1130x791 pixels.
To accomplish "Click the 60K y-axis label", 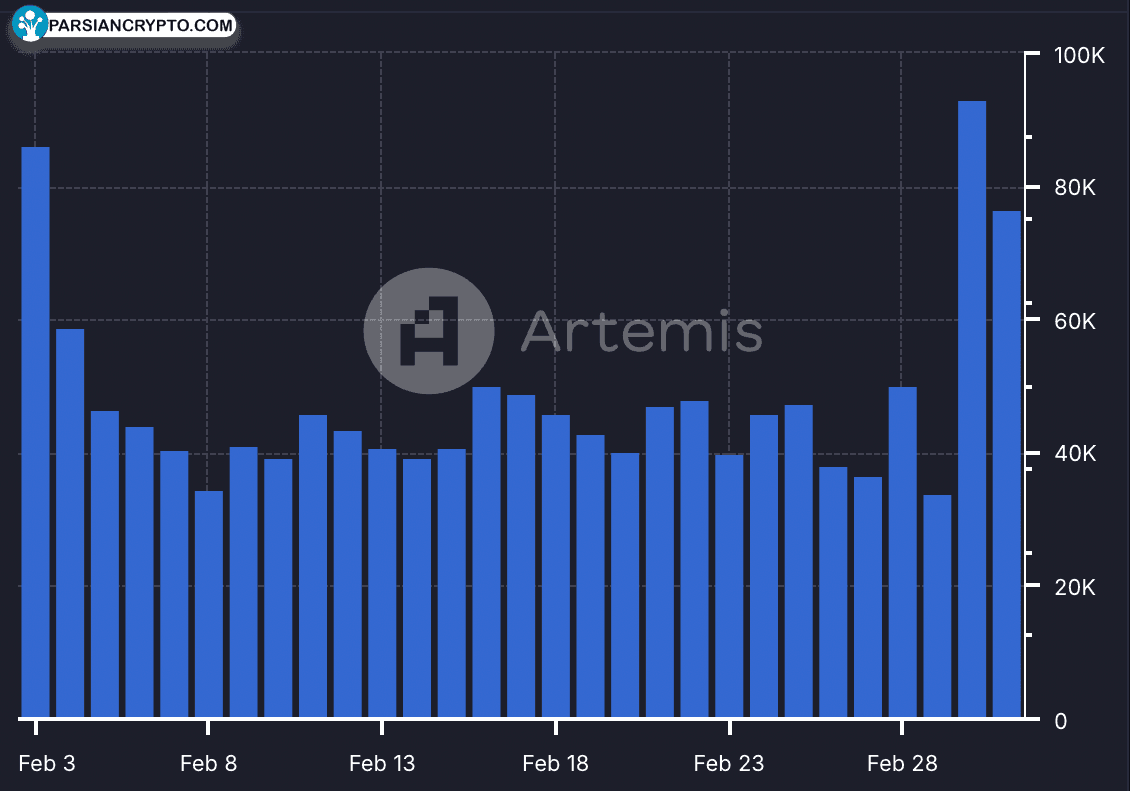I will point(1075,321).
